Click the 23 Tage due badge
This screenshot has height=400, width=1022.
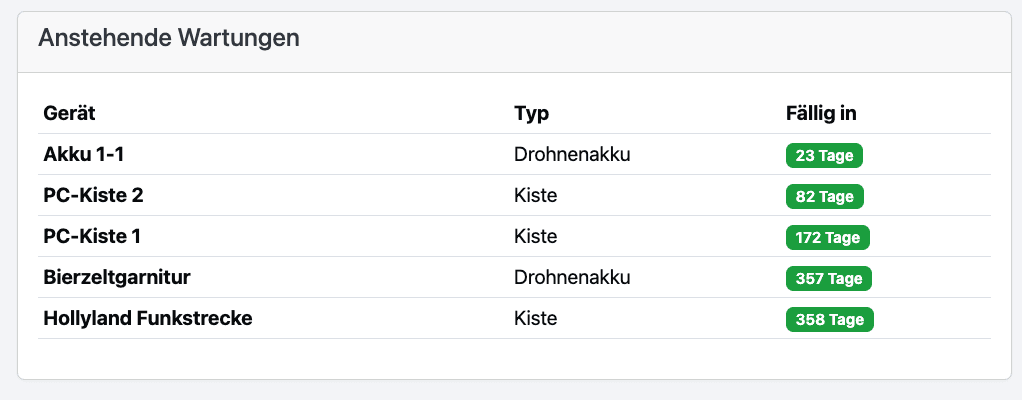coord(824,156)
